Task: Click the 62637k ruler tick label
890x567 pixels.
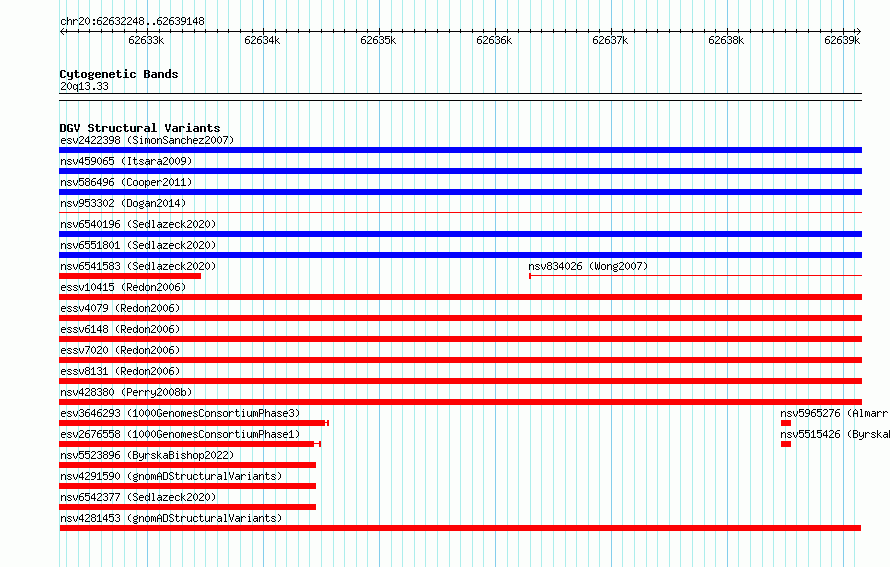Action: pyautogui.click(x=610, y=40)
